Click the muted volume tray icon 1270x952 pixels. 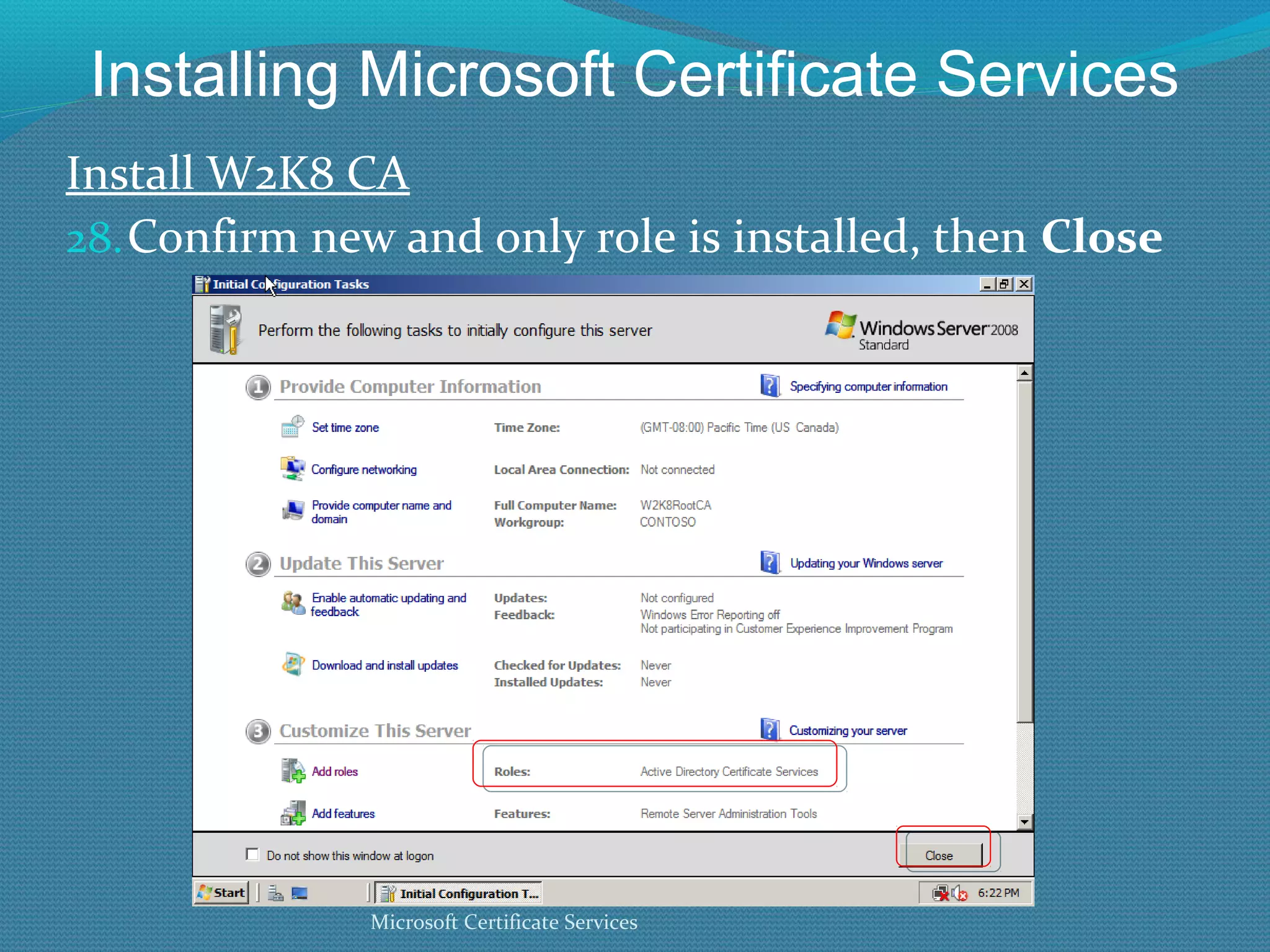(x=960, y=893)
